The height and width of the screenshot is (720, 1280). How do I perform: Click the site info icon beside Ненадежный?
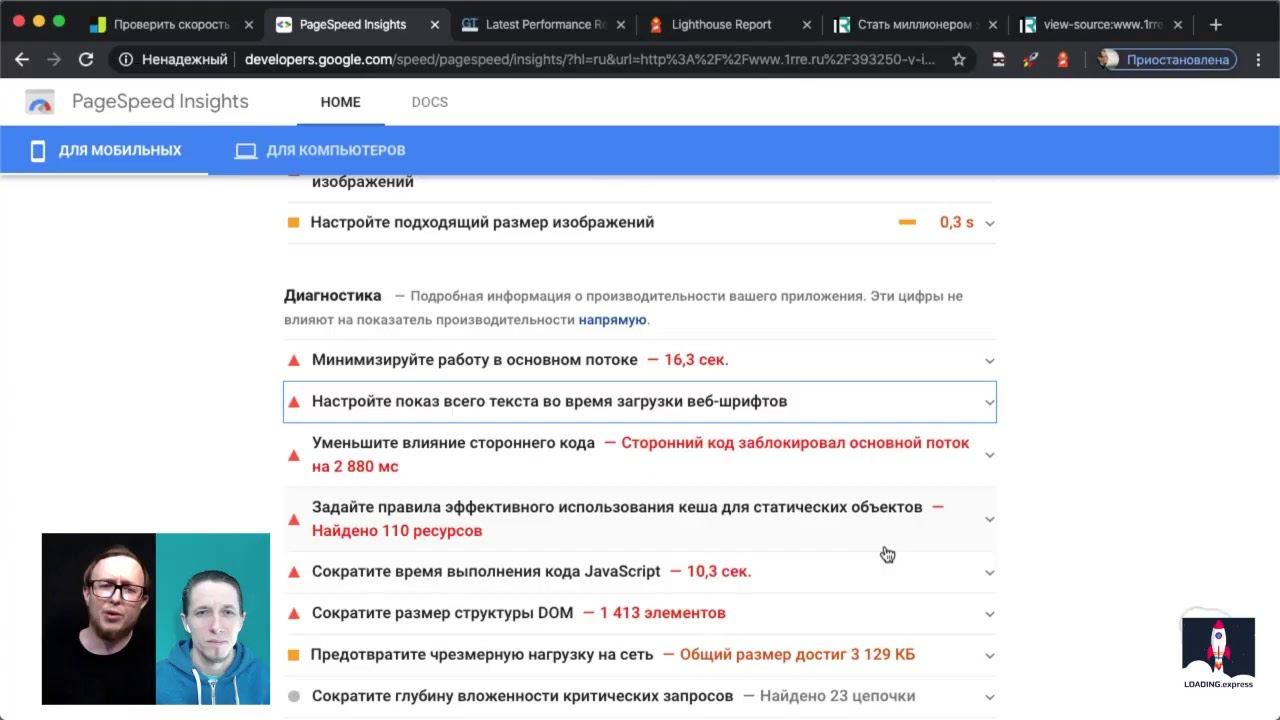[x=126, y=60]
